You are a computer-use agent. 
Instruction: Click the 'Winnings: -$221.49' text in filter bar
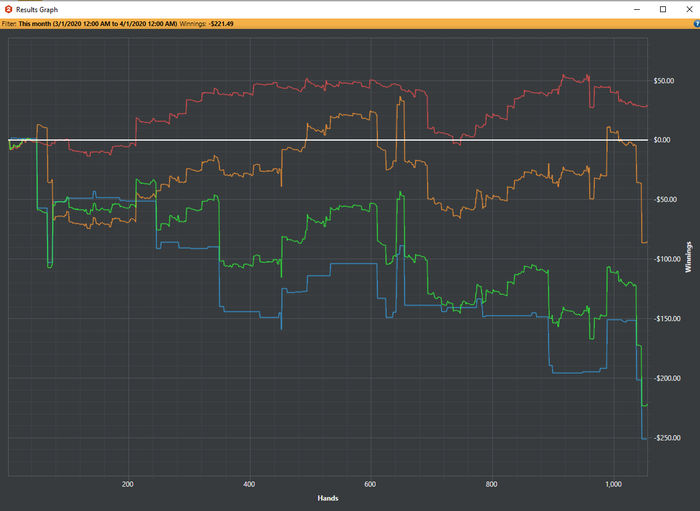206,24
